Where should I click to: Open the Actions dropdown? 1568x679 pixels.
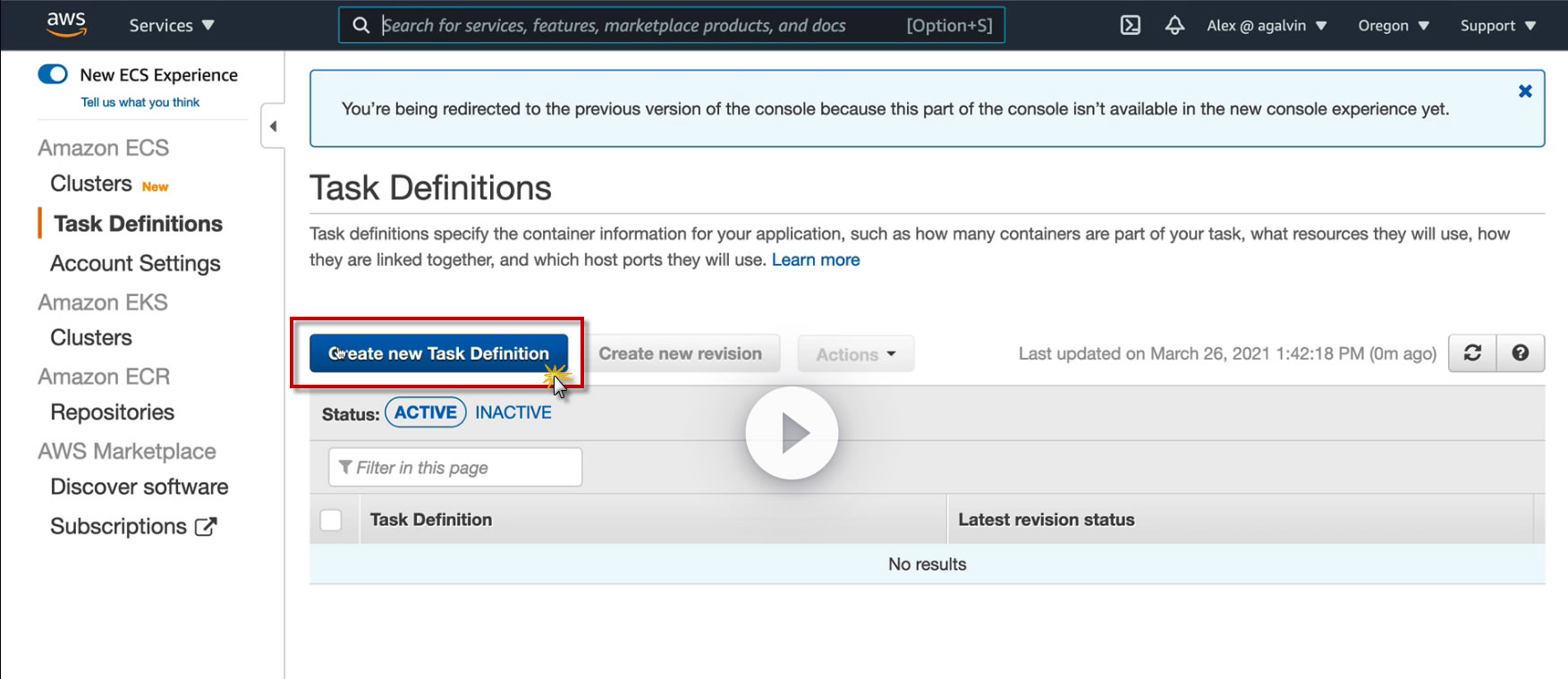[x=855, y=354]
